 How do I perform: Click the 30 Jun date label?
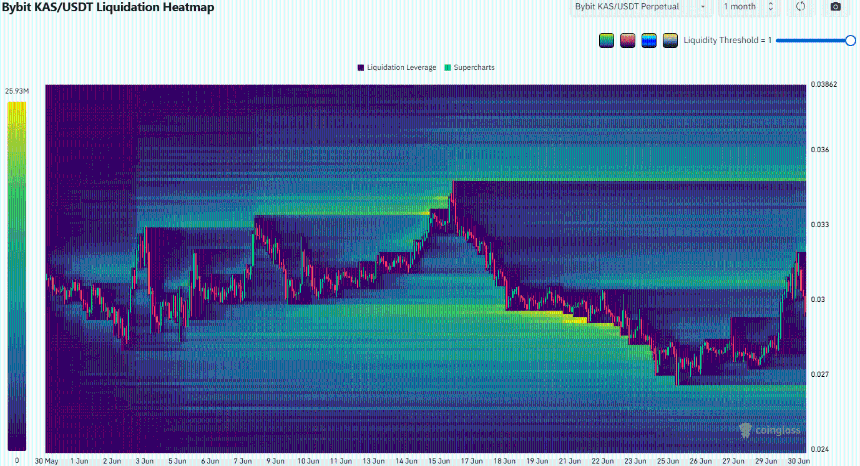[799, 461]
